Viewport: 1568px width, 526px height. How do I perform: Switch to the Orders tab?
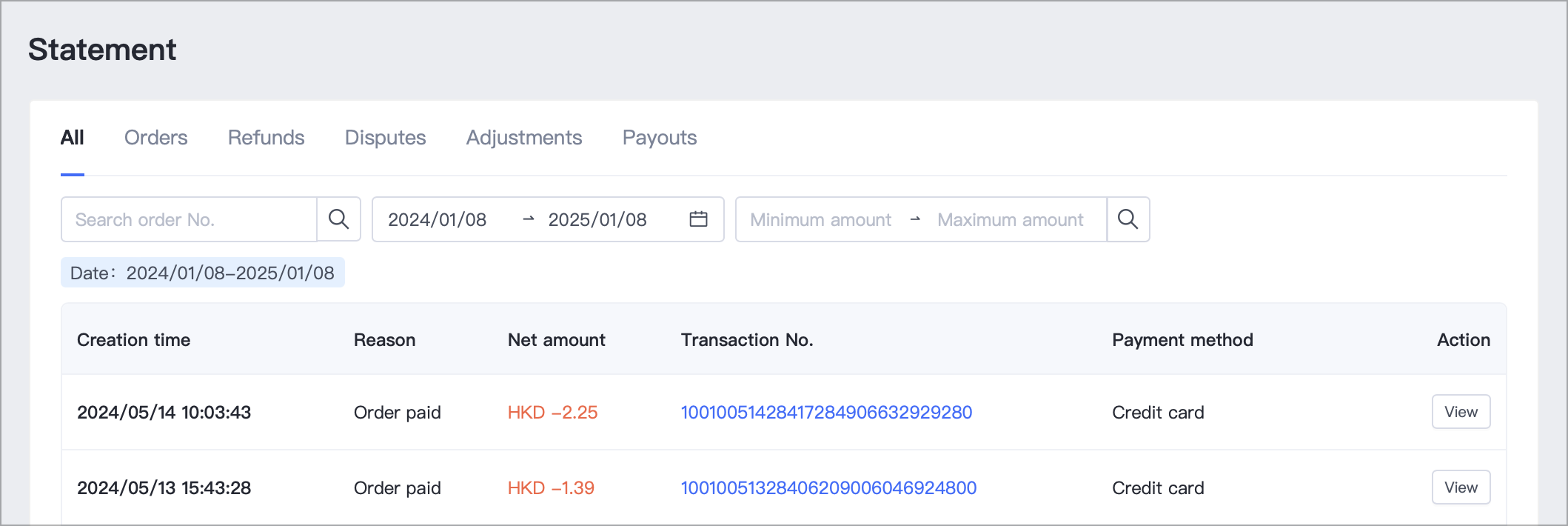[x=155, y=138]
